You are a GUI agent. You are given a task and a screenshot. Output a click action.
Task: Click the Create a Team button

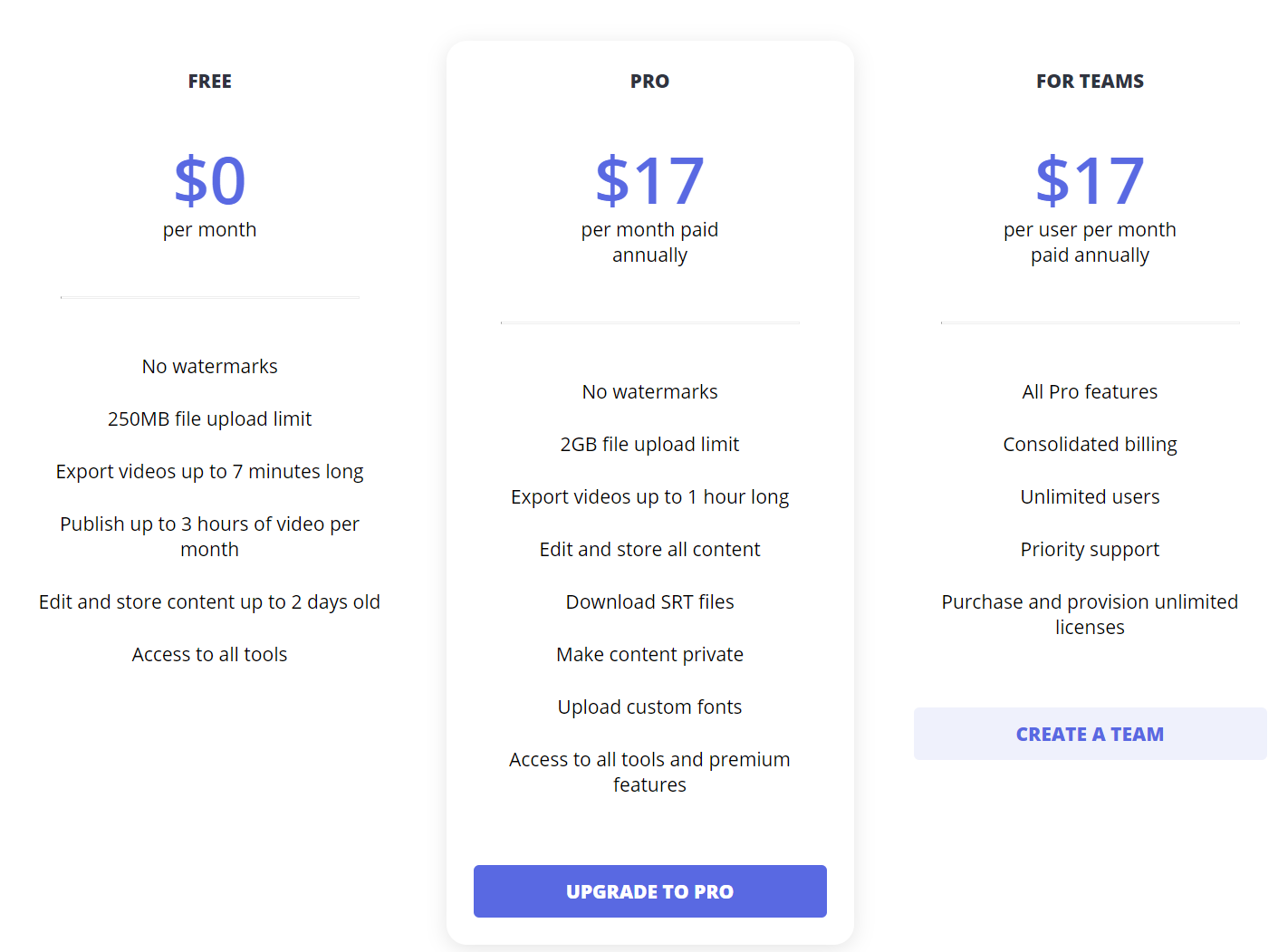pos(1090,734)
